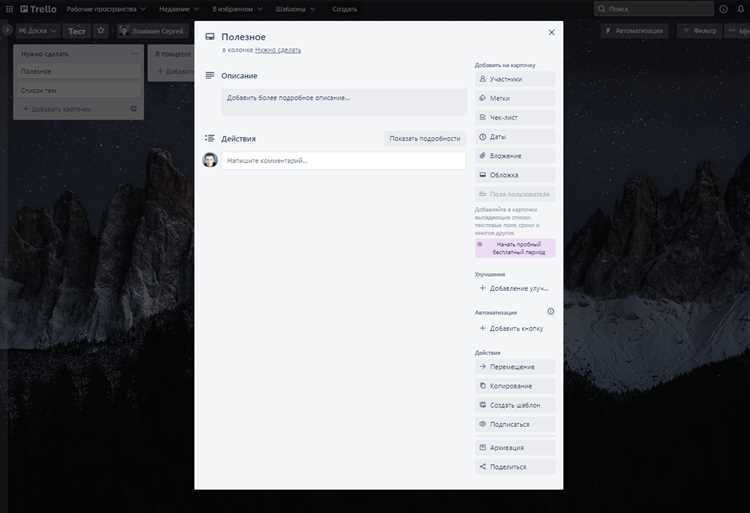Expand the board sidebar arrow
The image size is (750, 513).
pos(7,30)
